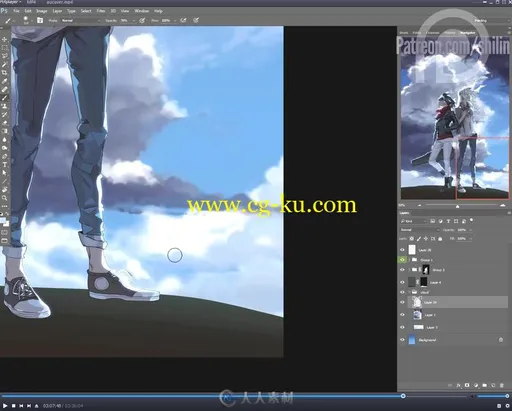Toggle visibility of Layer 4
The image size is (512, 411).
click(x=402, y=282)
